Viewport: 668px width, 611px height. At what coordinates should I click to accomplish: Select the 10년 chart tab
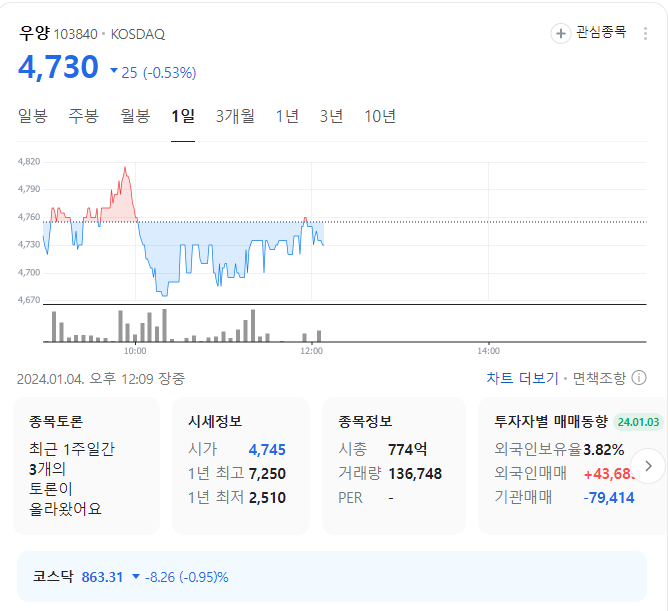[380, 116]
